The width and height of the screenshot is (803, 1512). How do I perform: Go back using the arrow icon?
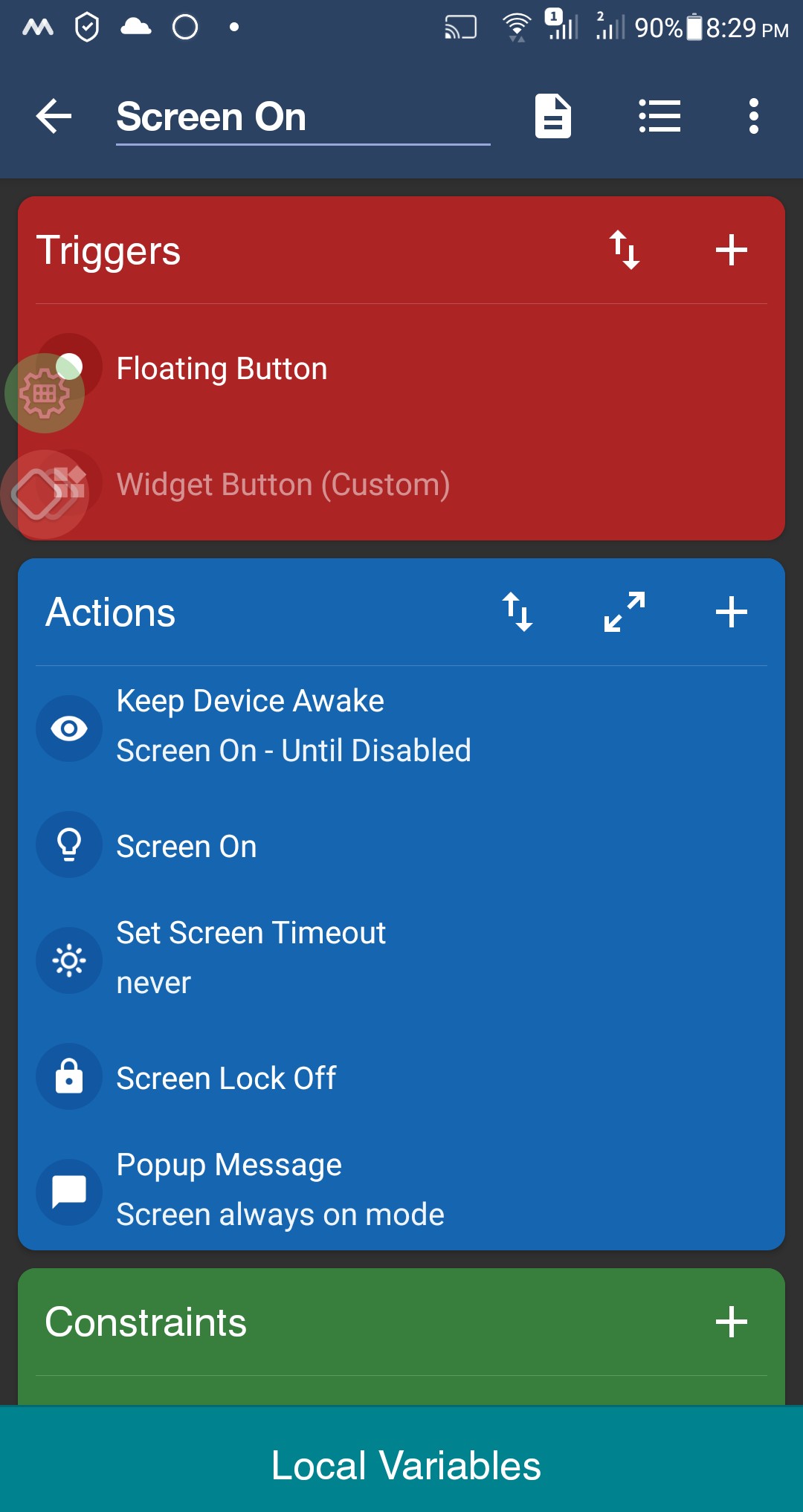click(54, 117)
